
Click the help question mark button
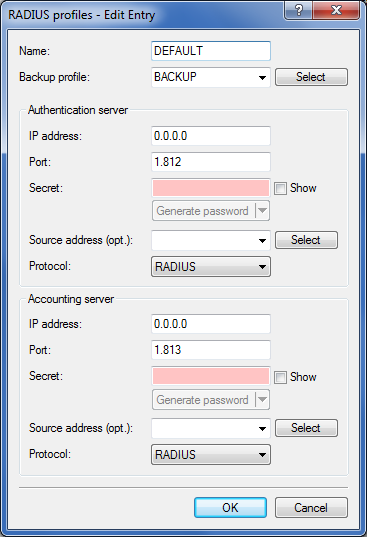coord(299,10)
